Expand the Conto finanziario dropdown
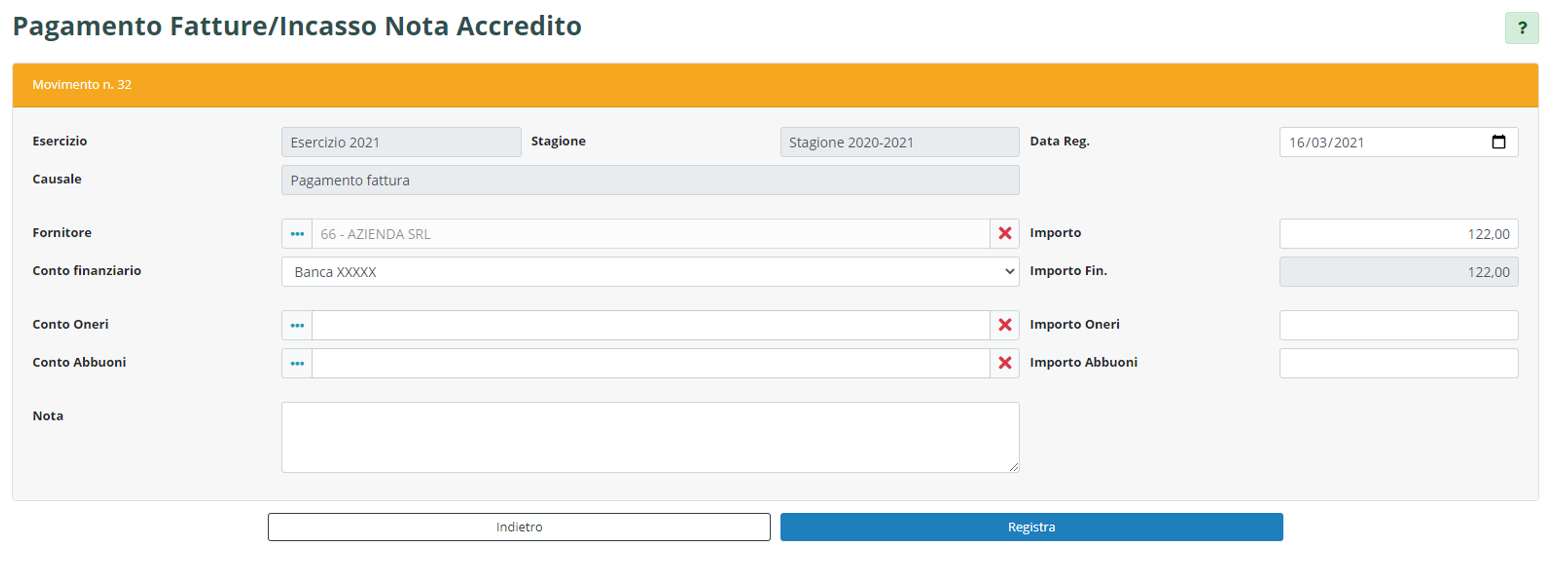Image resolution: width=1561 pixels, height=571 pixels. click(x=650, y=272)
